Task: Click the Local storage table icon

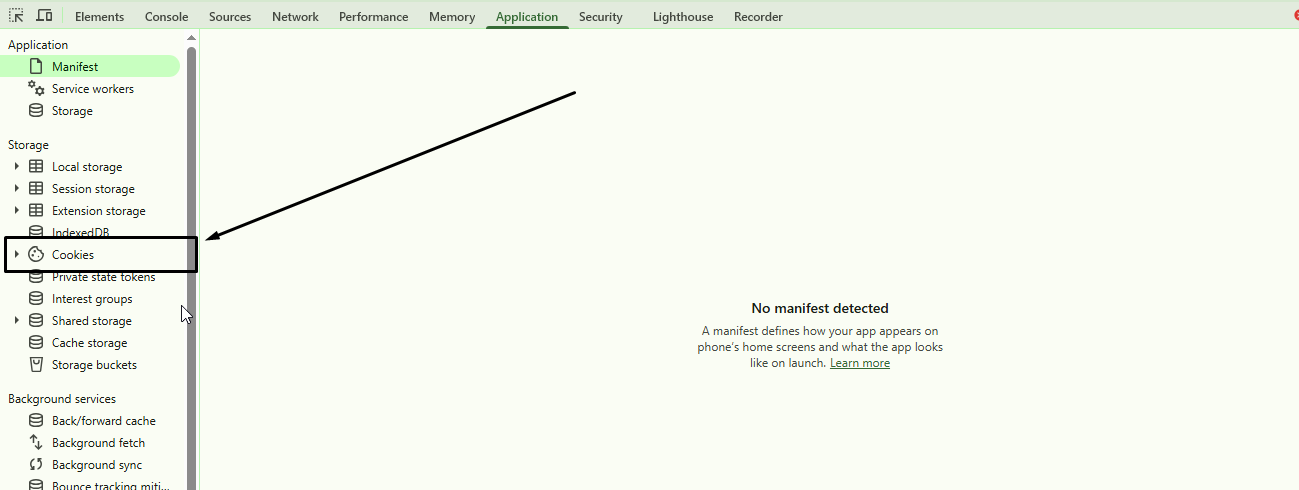Action: tap(36, 167)
